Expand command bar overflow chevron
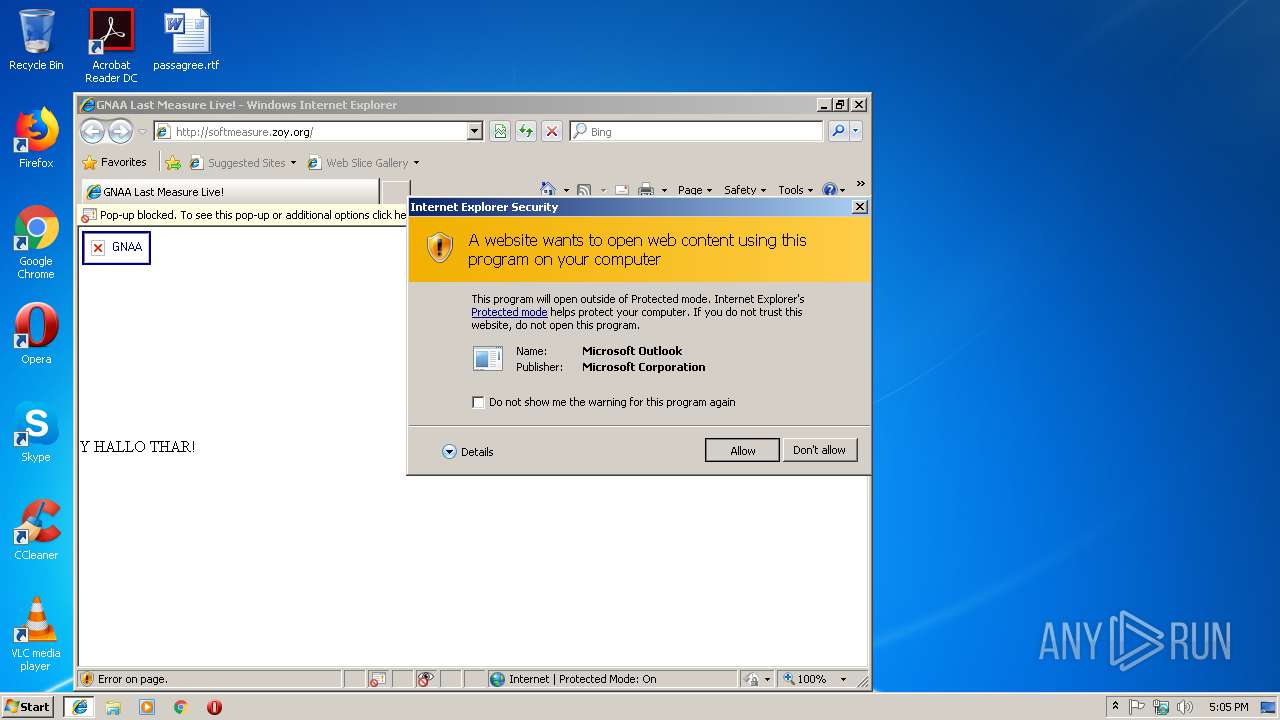 (860, 184)
